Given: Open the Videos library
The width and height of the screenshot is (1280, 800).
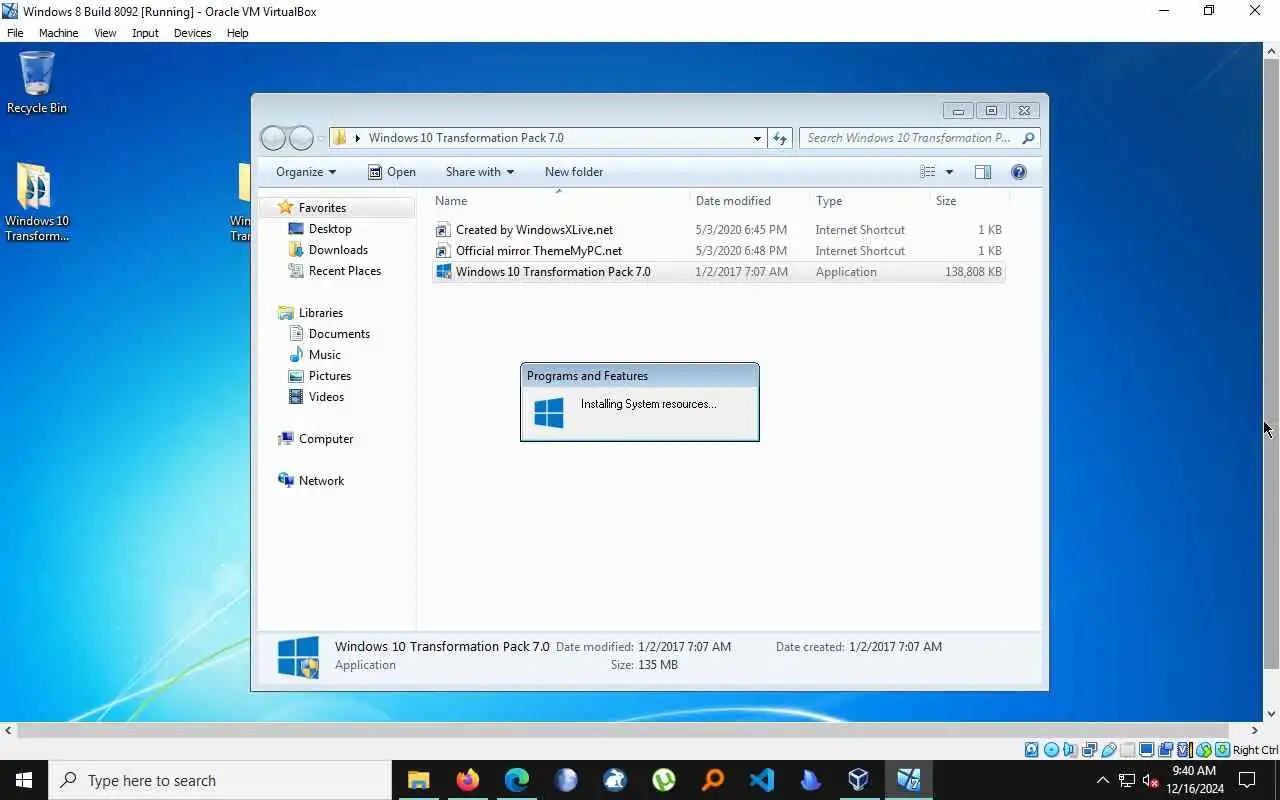Looking at the screenshot, I should [326, 397].
